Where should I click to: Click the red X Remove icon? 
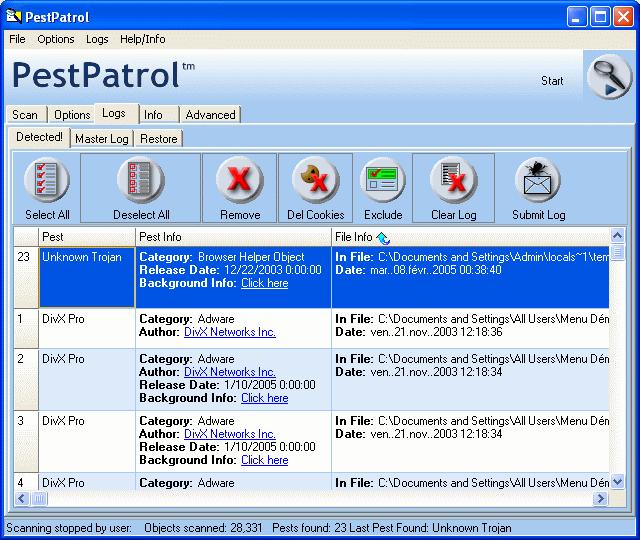click(240, 180)
